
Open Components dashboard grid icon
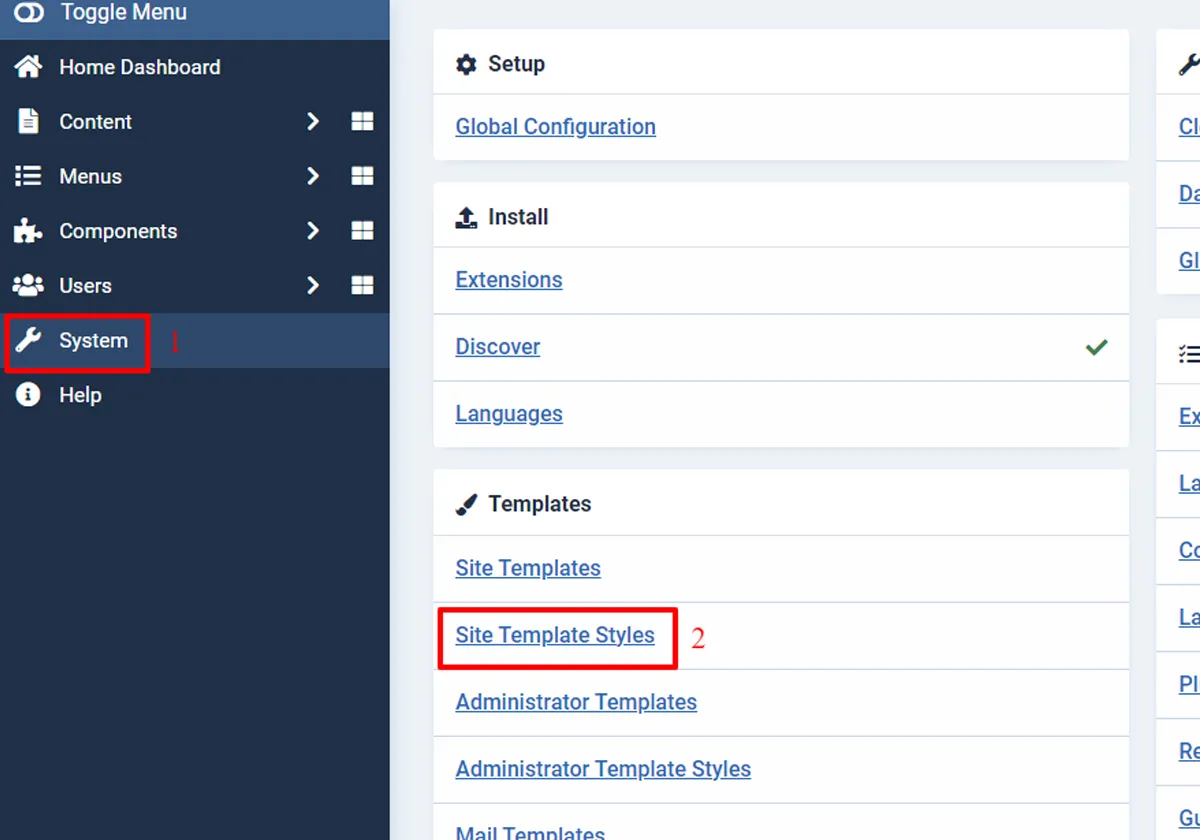point(362,231)
